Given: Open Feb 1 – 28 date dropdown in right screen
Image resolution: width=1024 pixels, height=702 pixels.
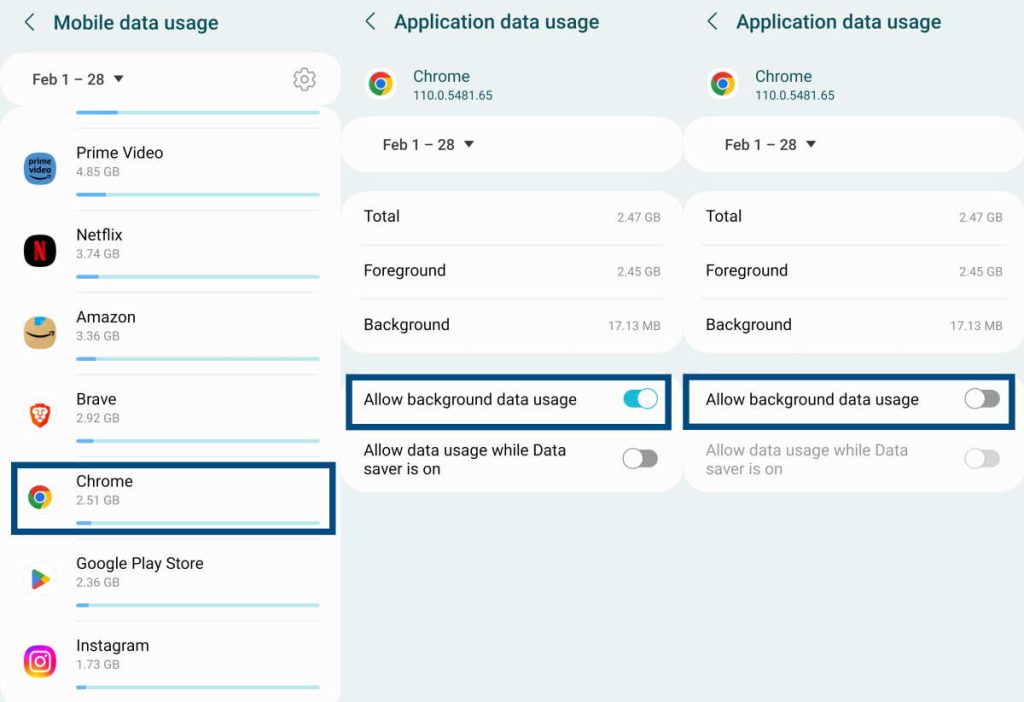Looking at the screenshot, I should (x=770, y=144).
